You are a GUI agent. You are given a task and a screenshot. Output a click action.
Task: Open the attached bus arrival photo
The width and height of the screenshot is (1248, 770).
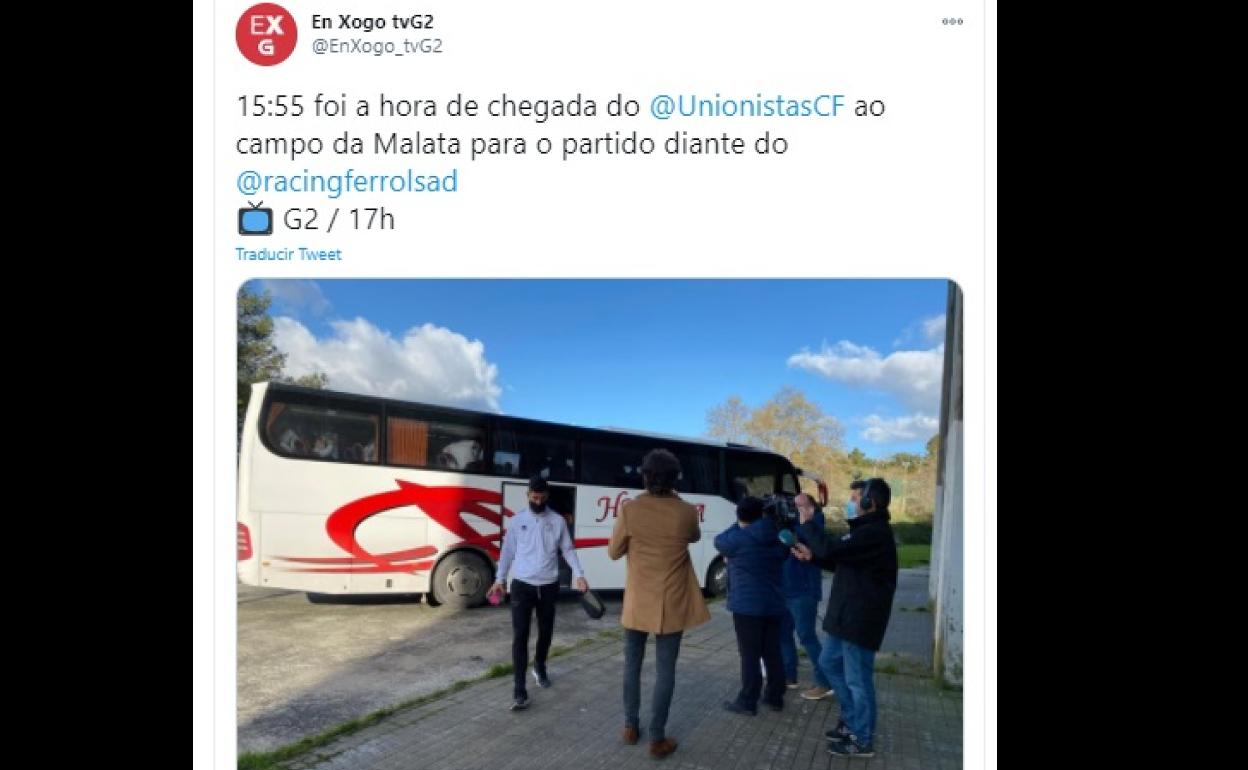[600, 524]
